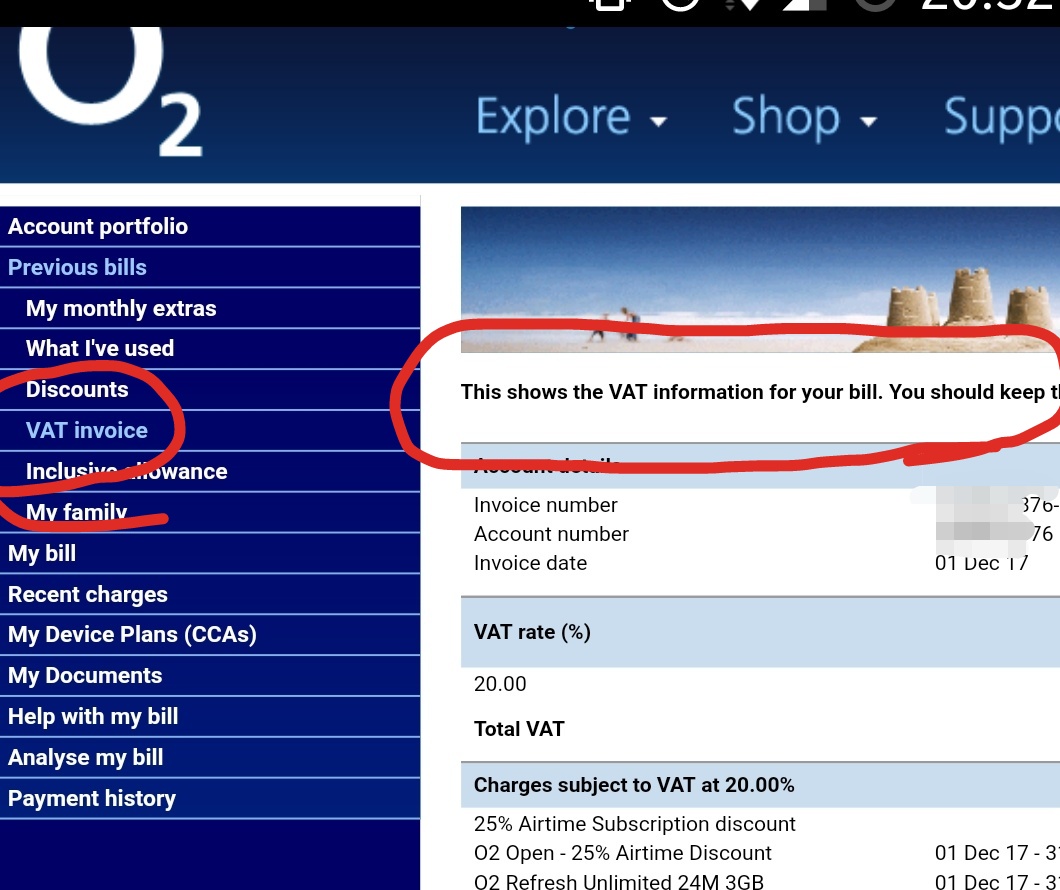Select Help with my bill
This screenshot has width=1060, height=890.
(93, 717)
